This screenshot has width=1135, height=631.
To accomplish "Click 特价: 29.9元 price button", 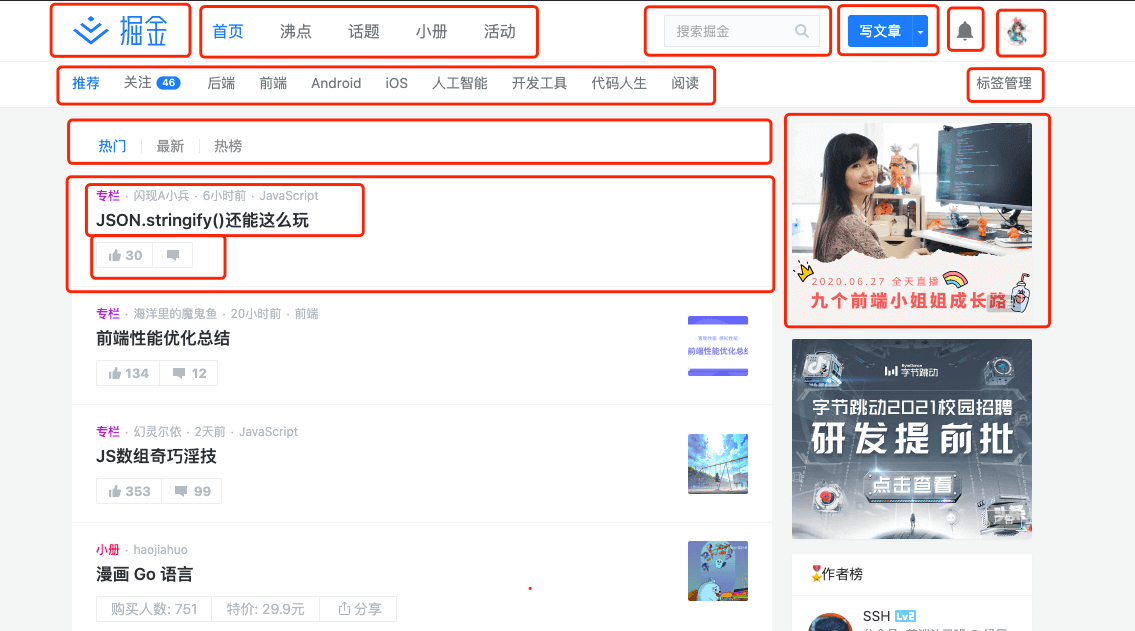I will click(x=265, y=609).
